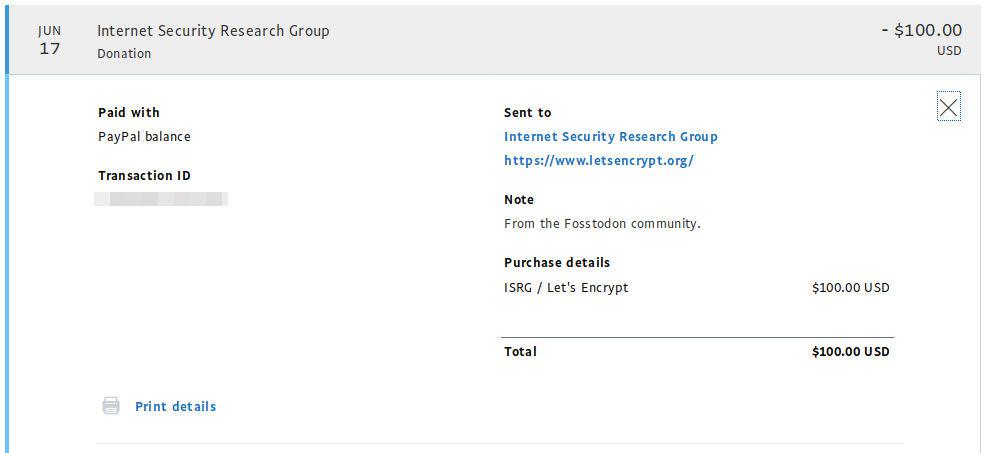Click the Purchase details heading
The image size is (986, 453).
[x=556, y=262]
